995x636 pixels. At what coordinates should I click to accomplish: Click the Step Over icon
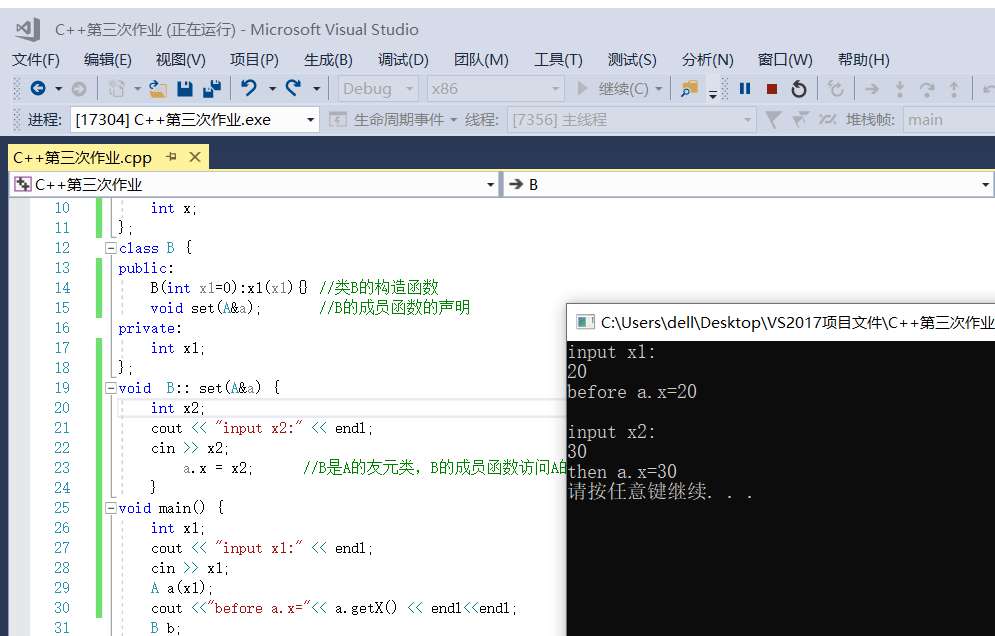tap(927, 89)
